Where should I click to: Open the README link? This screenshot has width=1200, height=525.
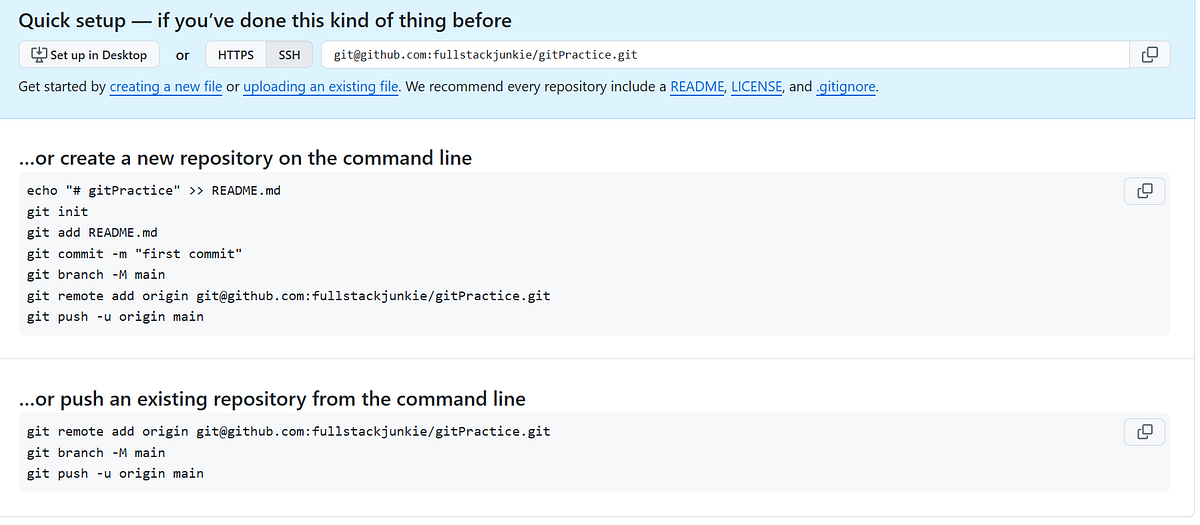pyautogui.click(x=697, y=87)
